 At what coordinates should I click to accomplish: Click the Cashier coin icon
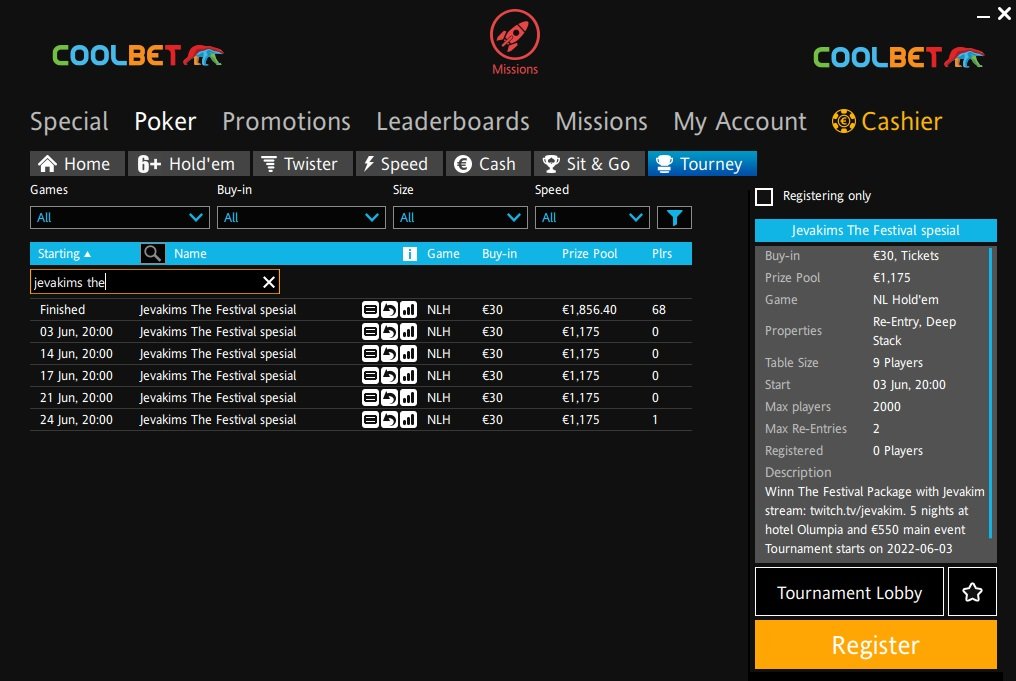844,121
